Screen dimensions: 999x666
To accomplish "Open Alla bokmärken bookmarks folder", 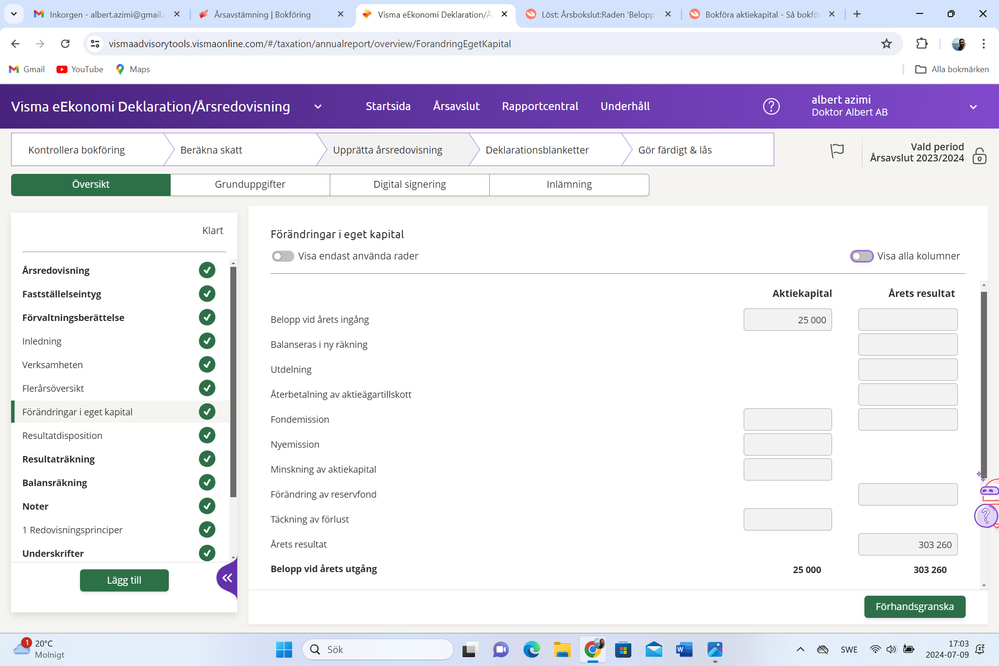I will [x=952, y=69].
